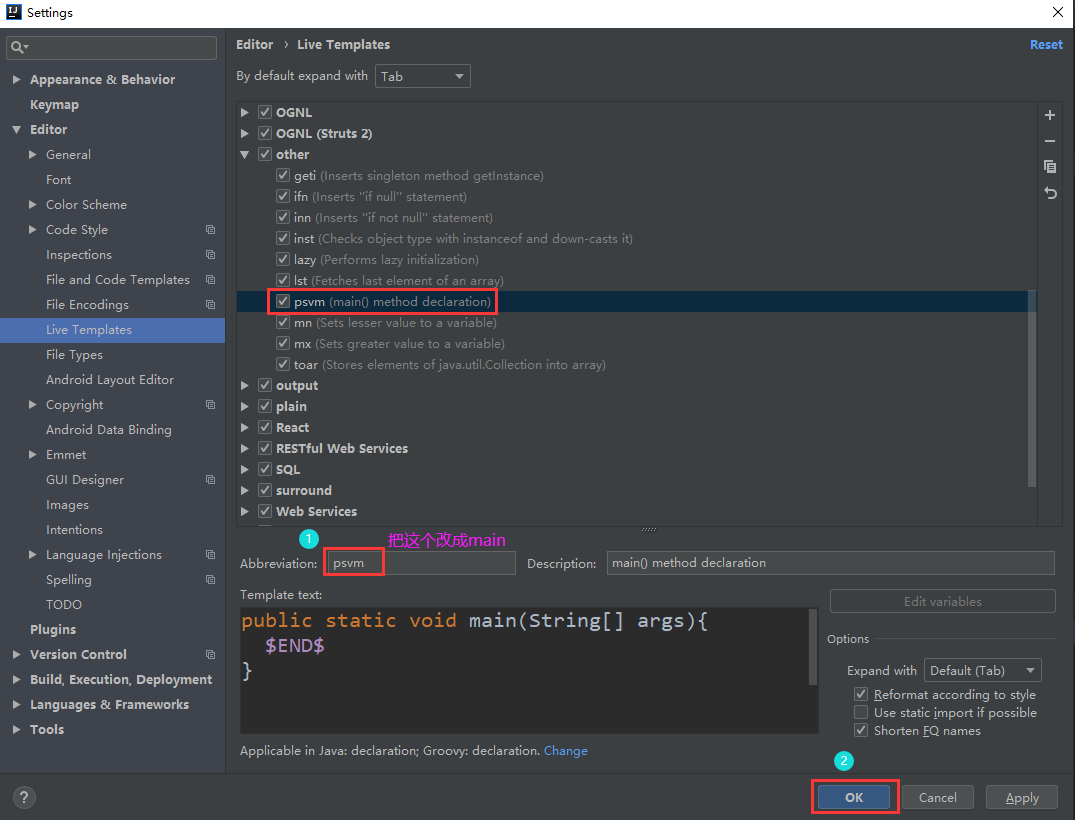
Task: Expand the Color Scheme subsection
Action: 32,204
